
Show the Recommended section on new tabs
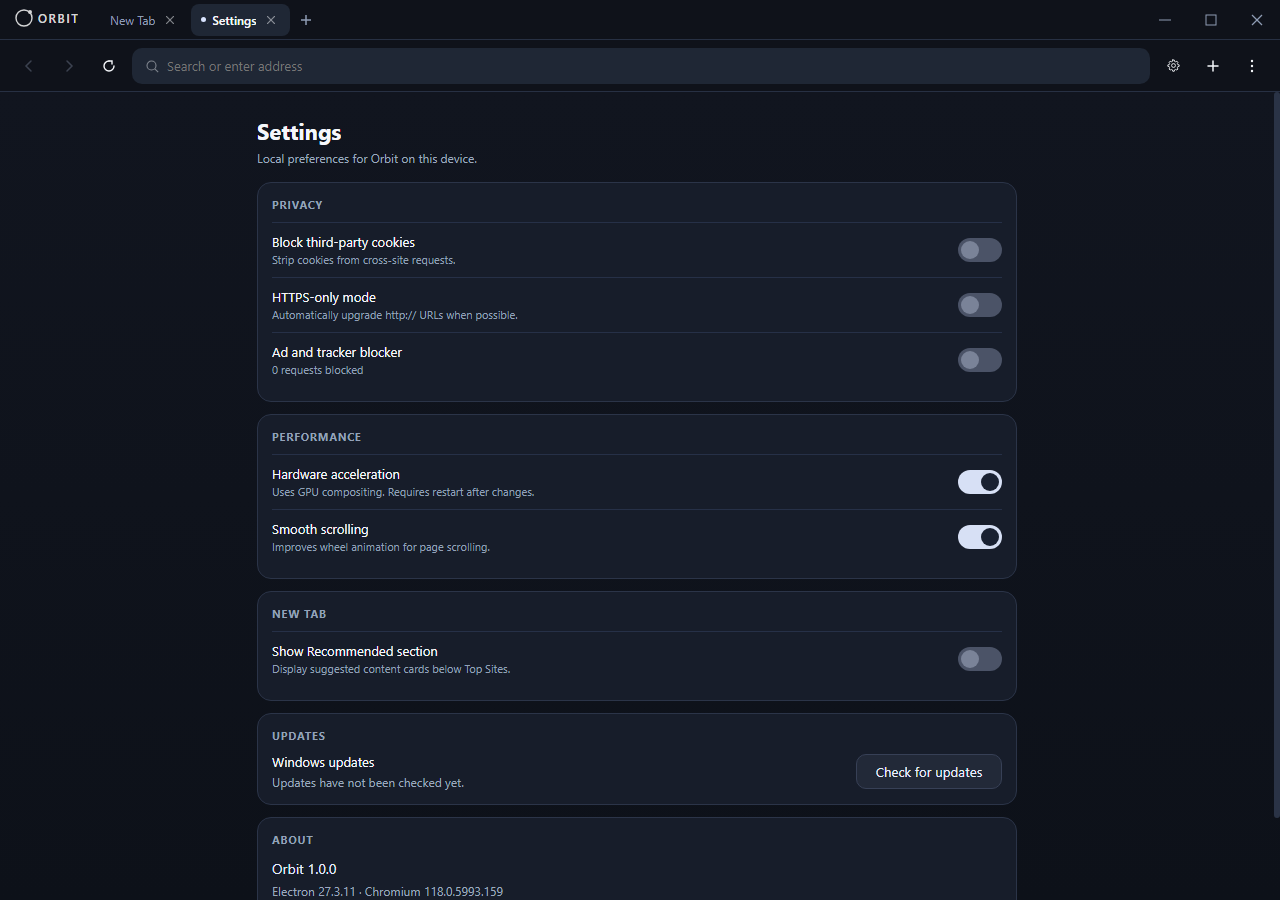coord(979,659)
